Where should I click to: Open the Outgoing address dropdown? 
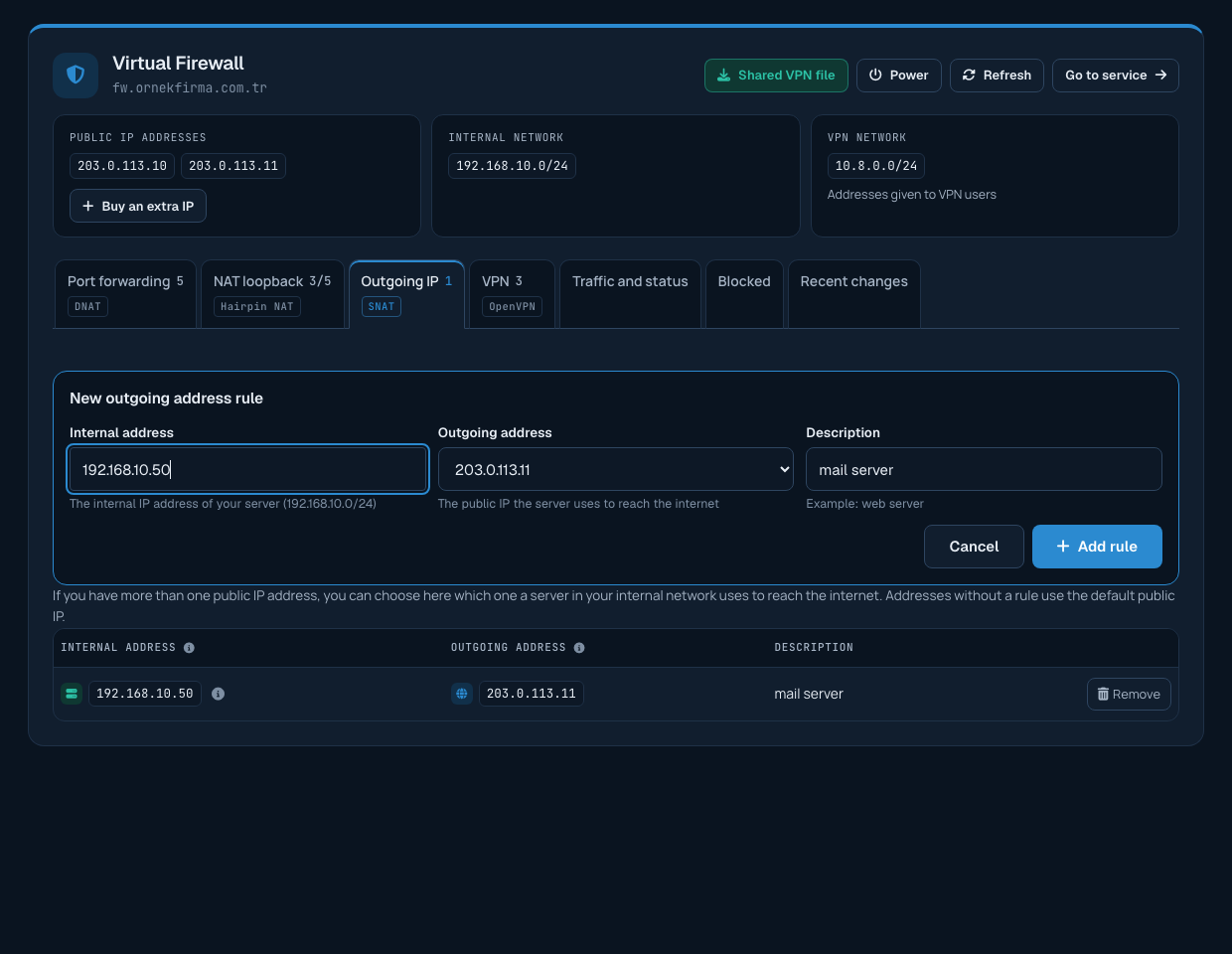(x=616, y=469)
